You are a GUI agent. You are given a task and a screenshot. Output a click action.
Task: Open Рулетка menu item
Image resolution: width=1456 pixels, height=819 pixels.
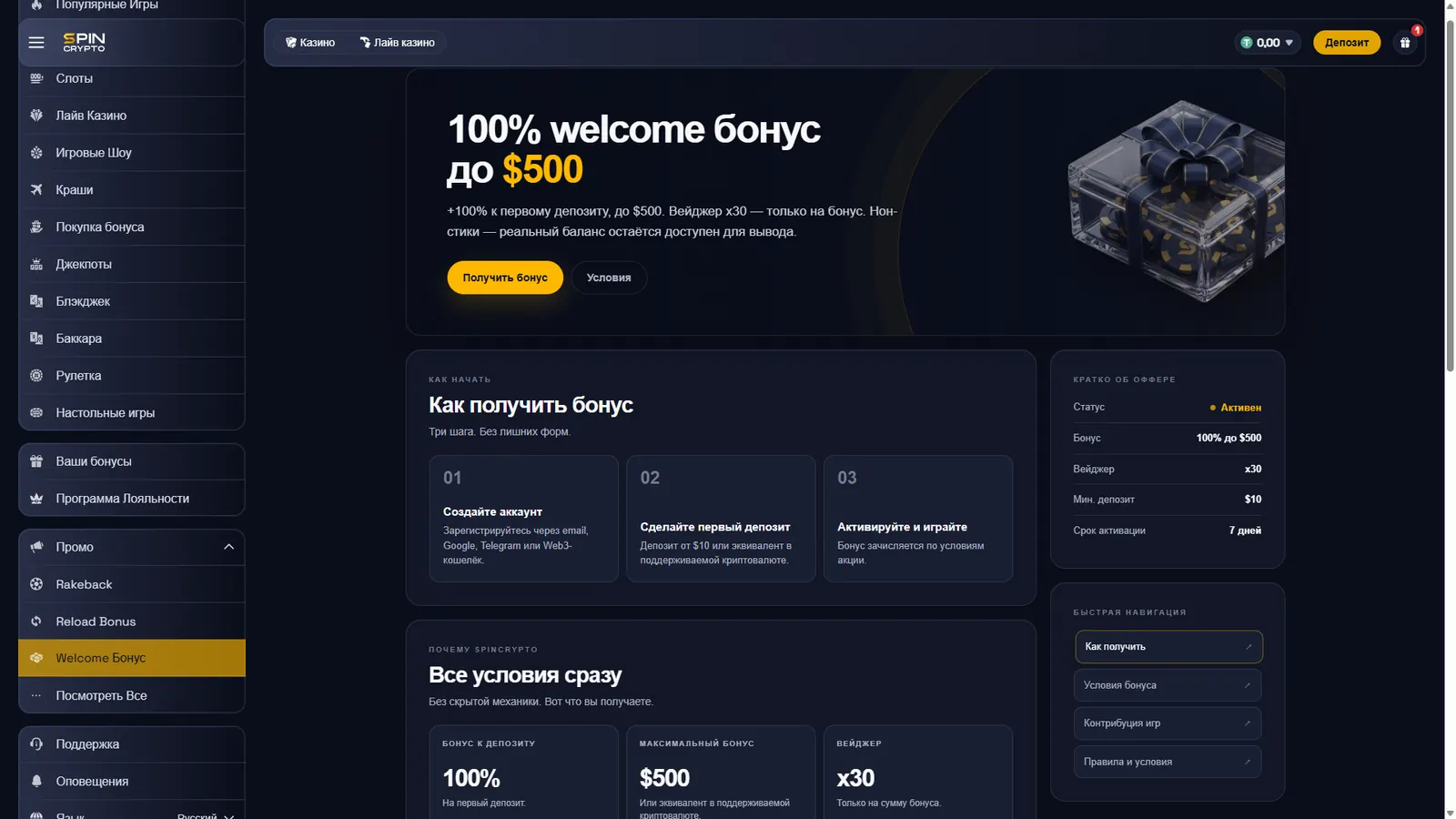[132, 376]
